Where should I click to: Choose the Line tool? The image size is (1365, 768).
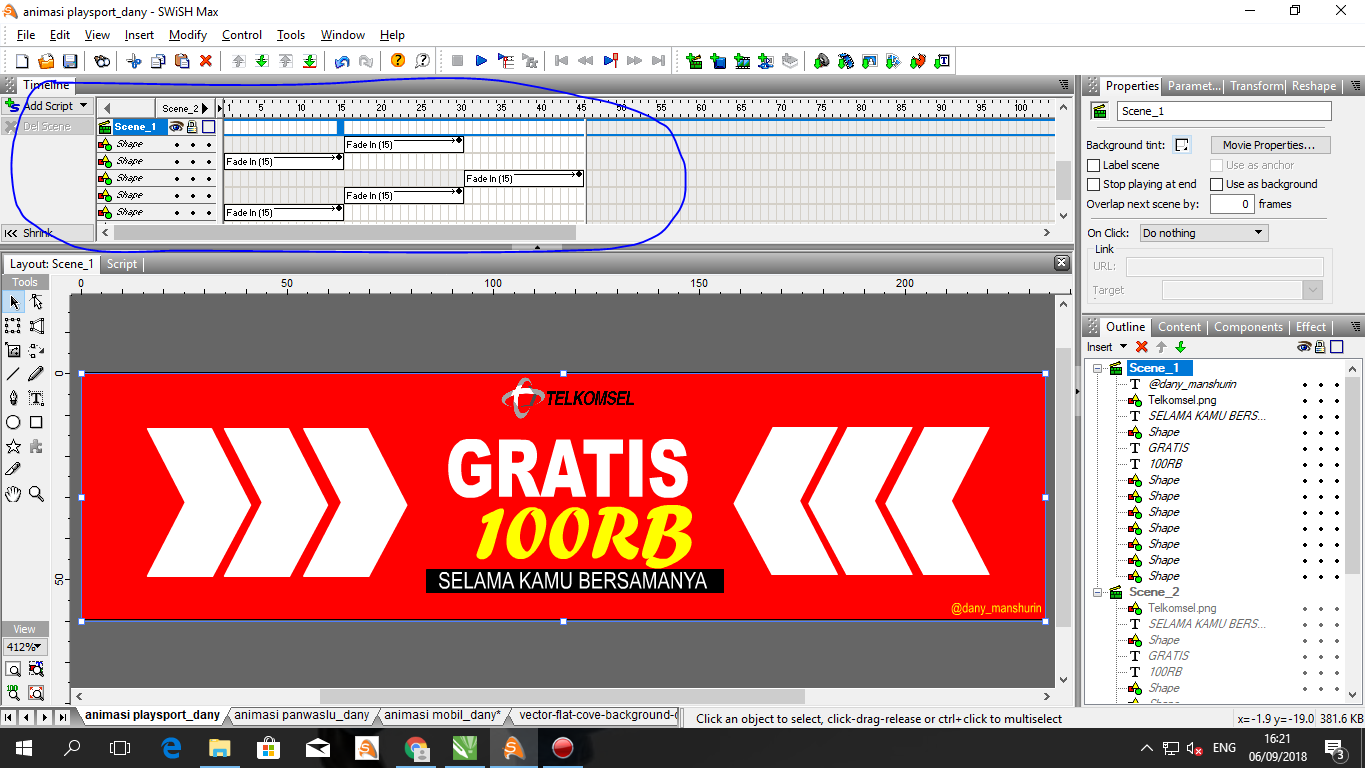(x=14, y=374)
